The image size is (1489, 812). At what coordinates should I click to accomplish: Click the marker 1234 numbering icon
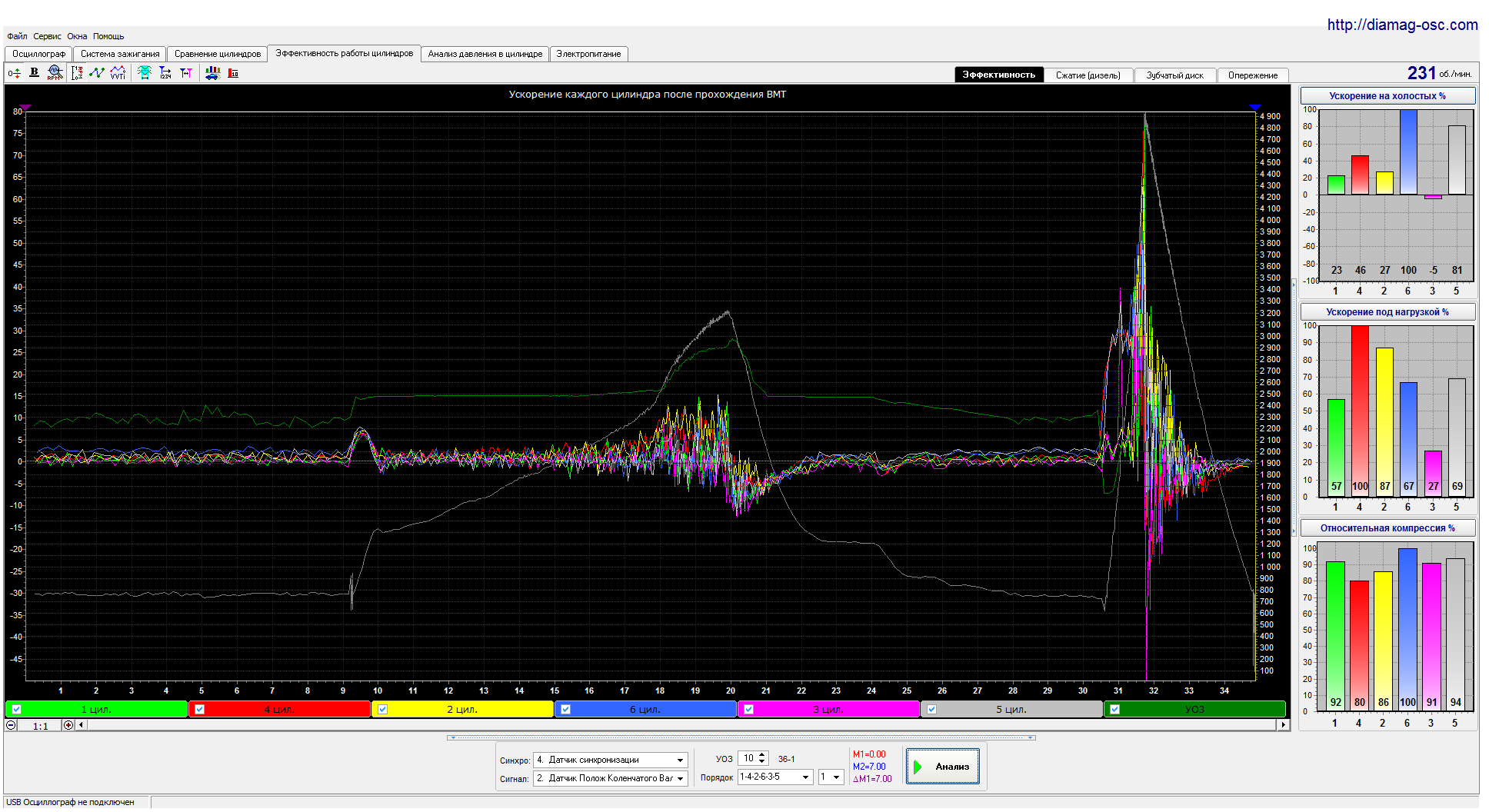click(165, 72)
